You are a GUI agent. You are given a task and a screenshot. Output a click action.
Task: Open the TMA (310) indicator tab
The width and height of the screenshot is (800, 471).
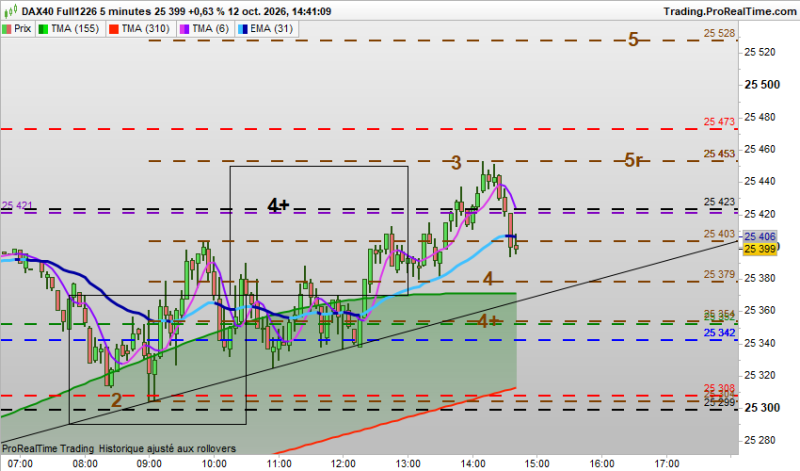pos(140,29)
